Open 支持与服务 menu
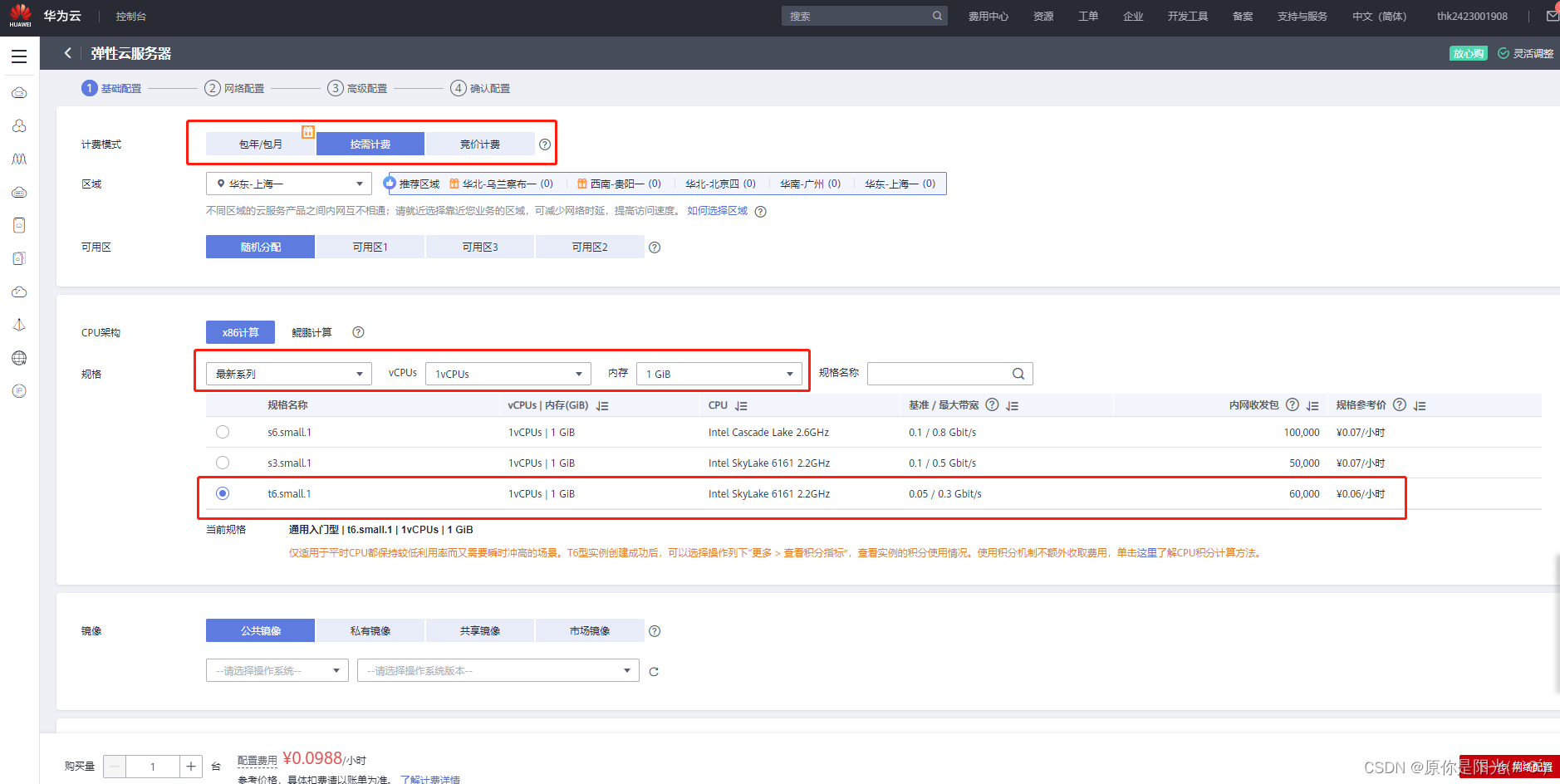Image resolution: width=1560 pixels, height=784 pixels. point(1302,17)
